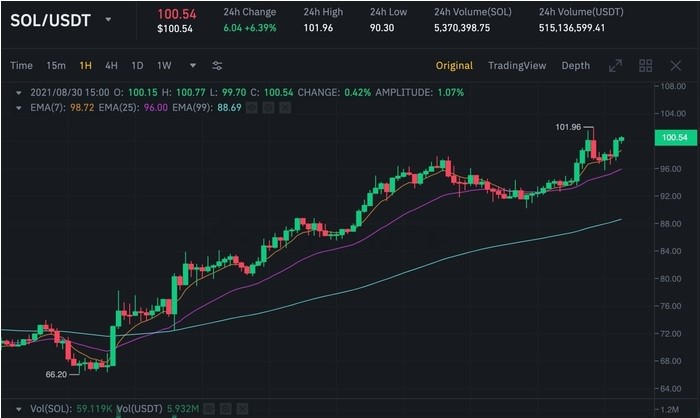Select the 1W interval
The height and width of the screenshot is (418, 700).
coord(164,66)
